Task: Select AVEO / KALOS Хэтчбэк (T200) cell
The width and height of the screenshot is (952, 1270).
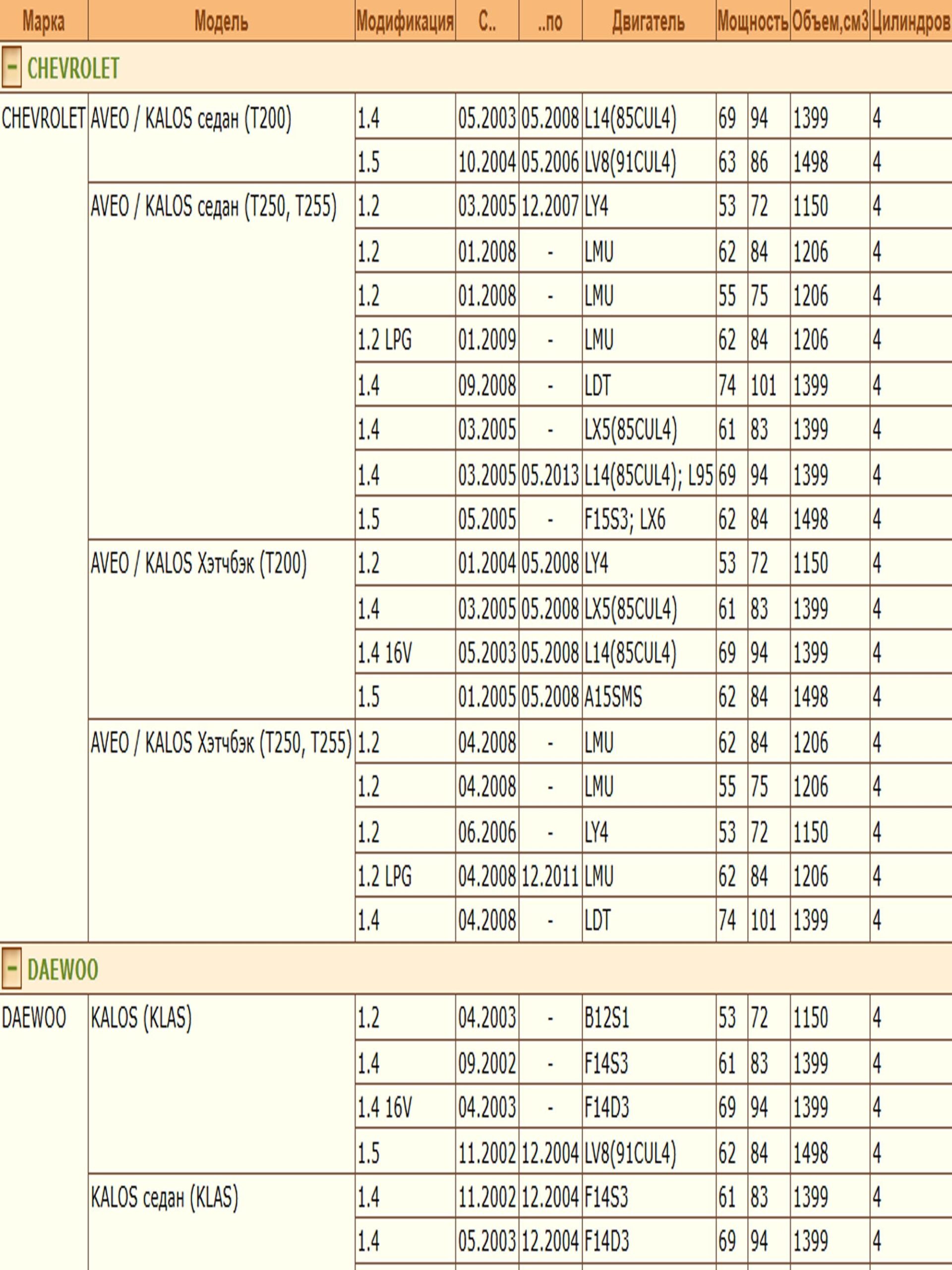Action: tap(198, 563)
